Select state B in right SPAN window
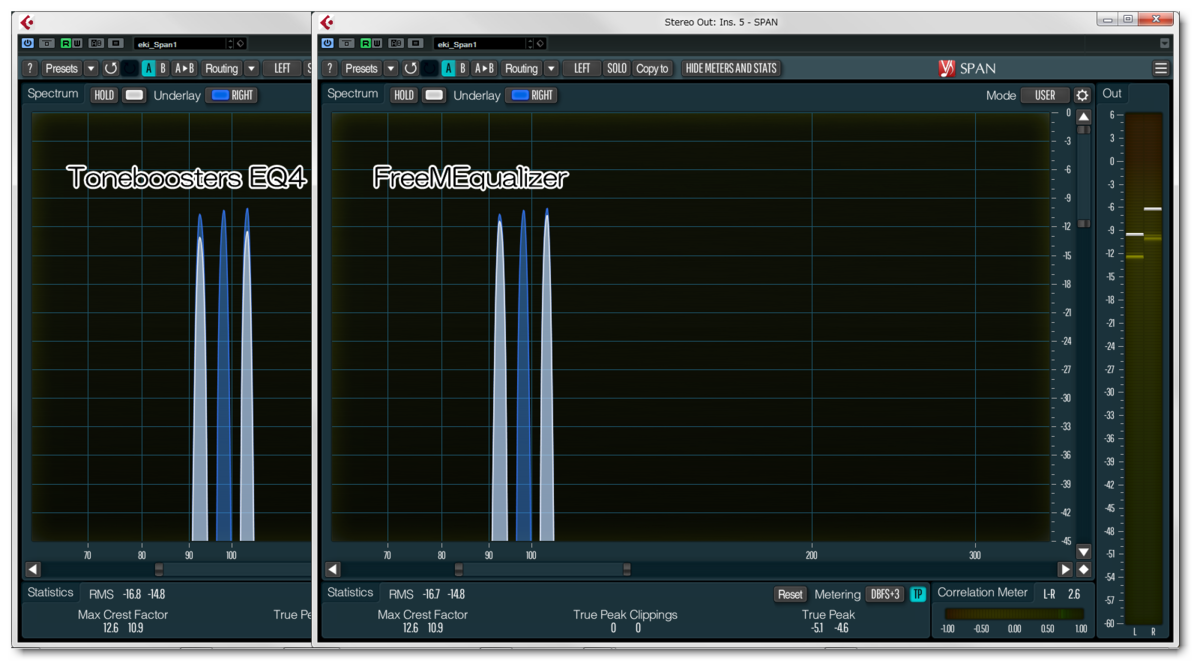The width and height of the screenshot is (1200, 669). point(462,69)
